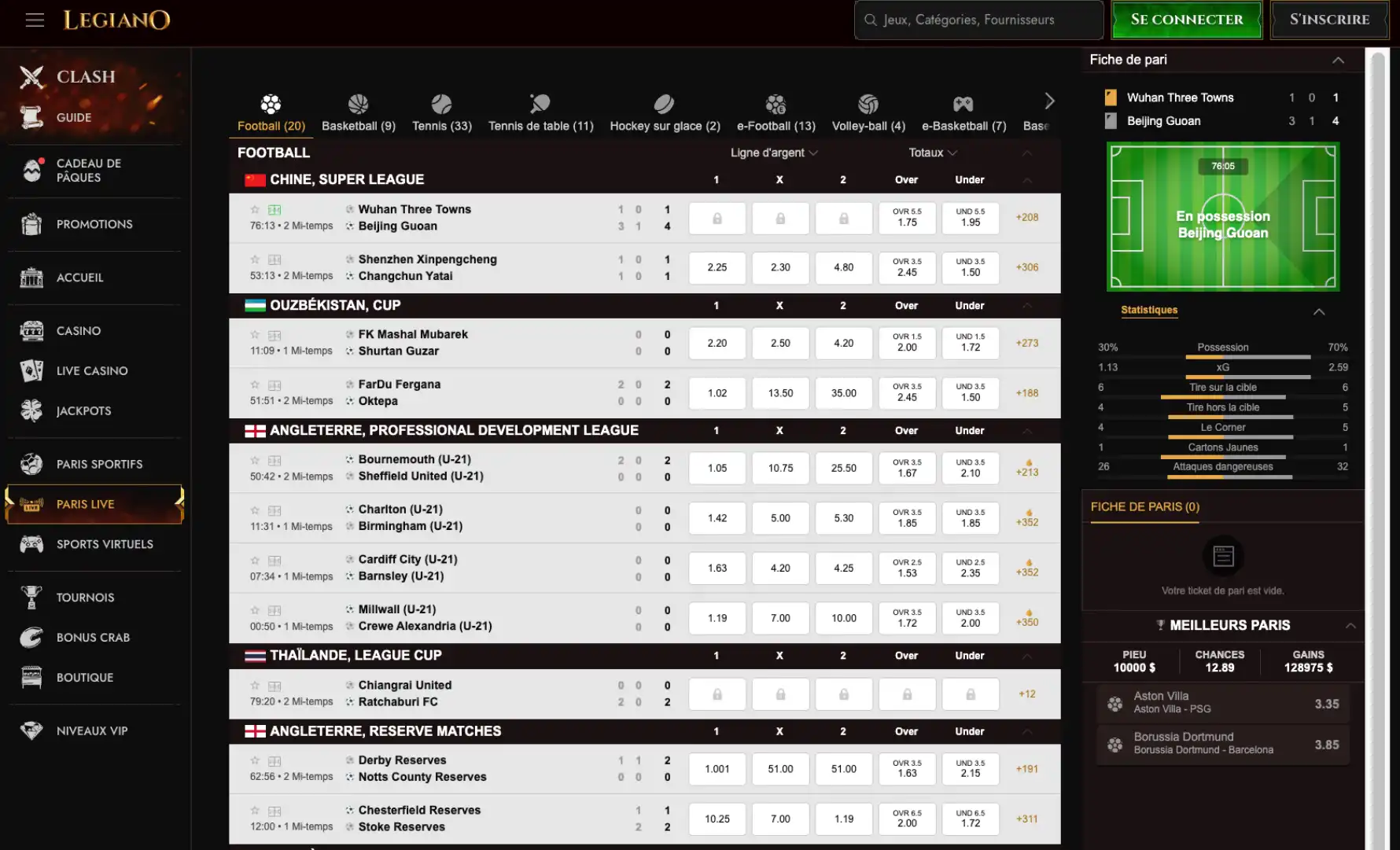Collapse the Statistiques section

[x=1318, y=312]
